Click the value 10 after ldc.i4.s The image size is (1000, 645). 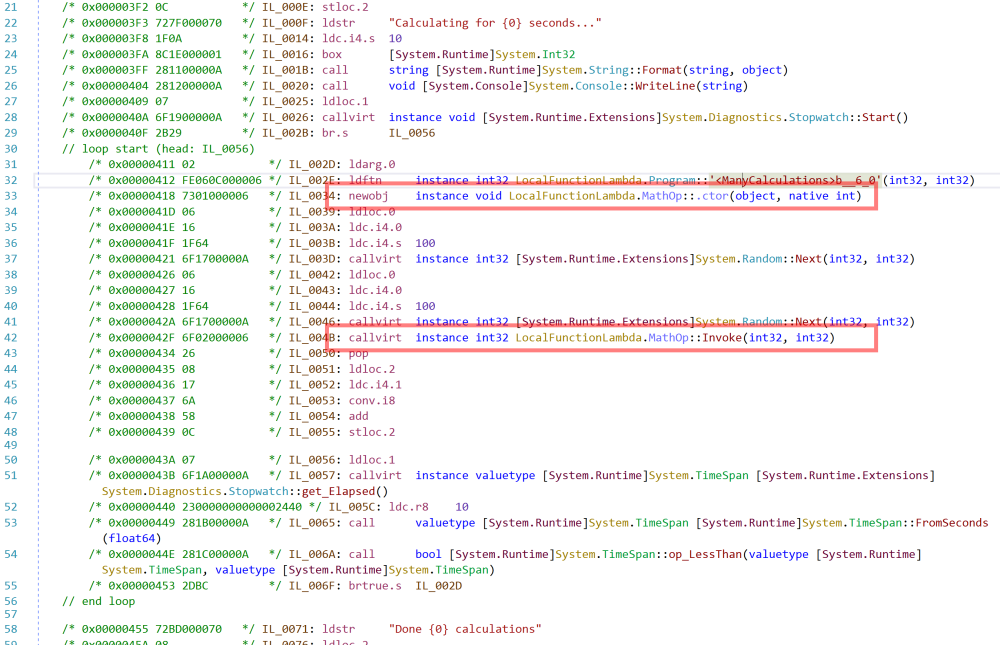[395, 38]
